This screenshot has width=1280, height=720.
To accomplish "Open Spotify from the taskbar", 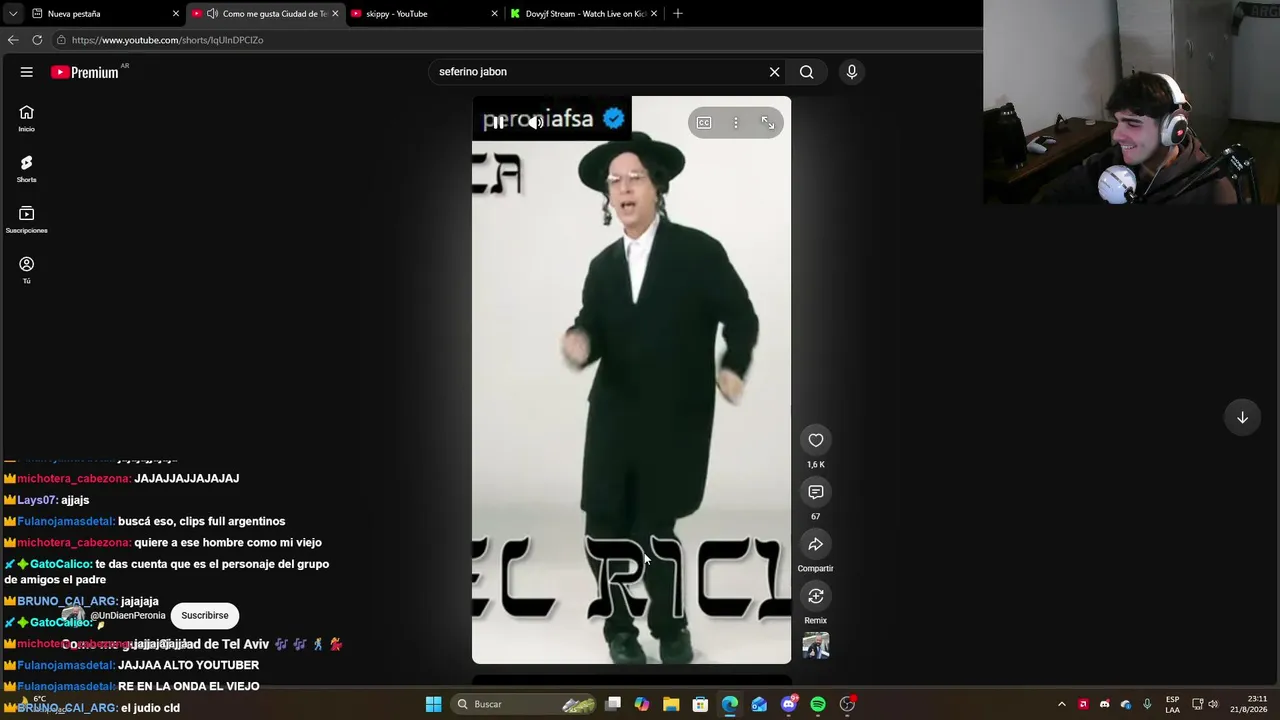I will tap(818, 705).
